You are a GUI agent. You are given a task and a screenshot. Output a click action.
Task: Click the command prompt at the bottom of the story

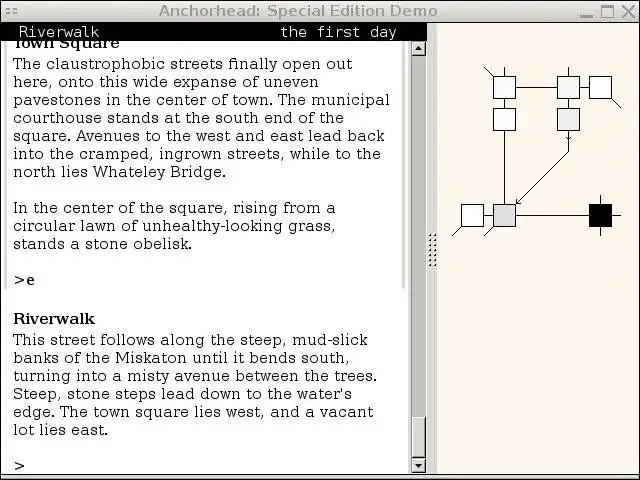[x=19, y=466]
